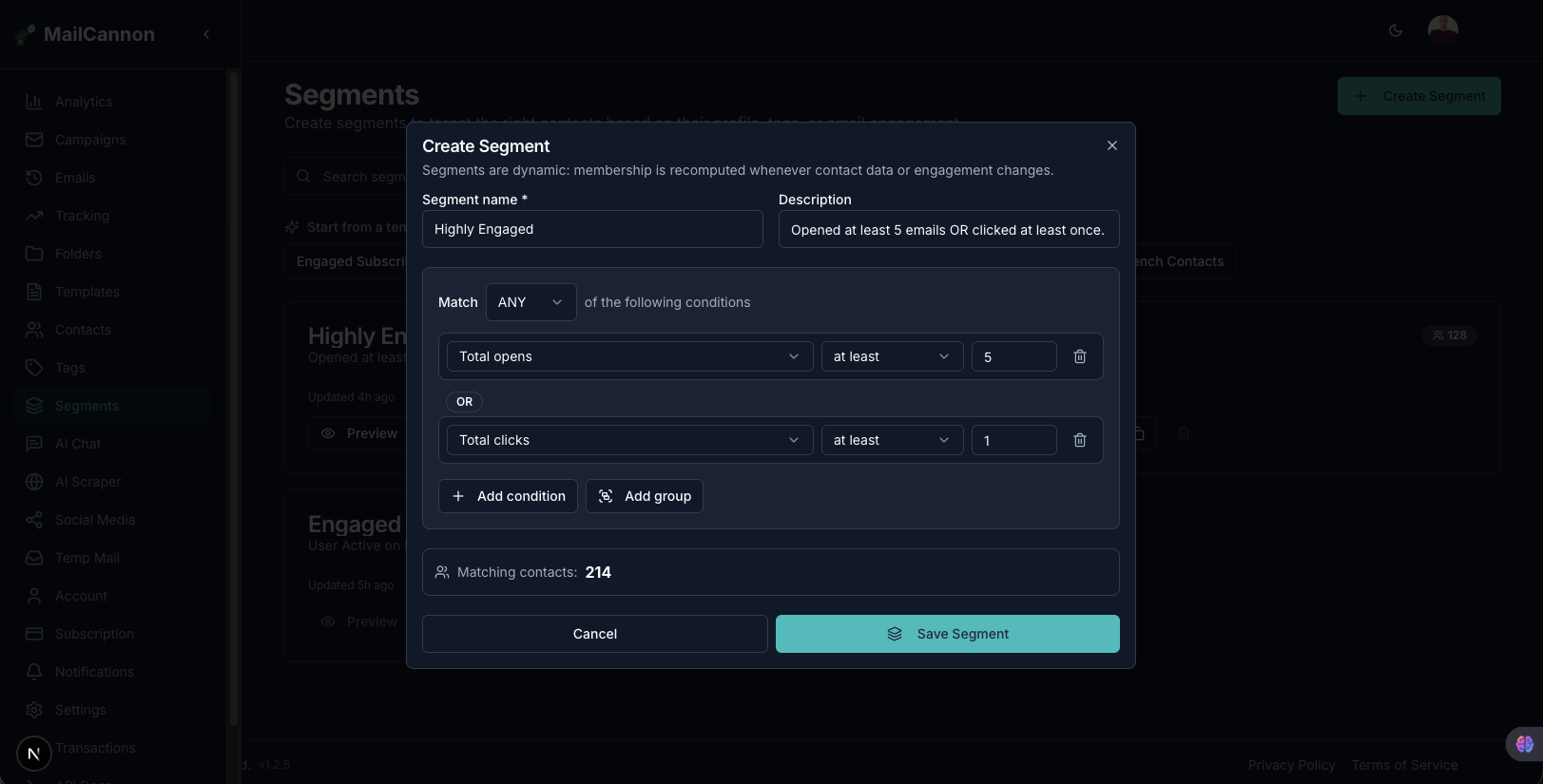
Task: Click the Contacts icon in sidebar
Action: coord(34,330)
